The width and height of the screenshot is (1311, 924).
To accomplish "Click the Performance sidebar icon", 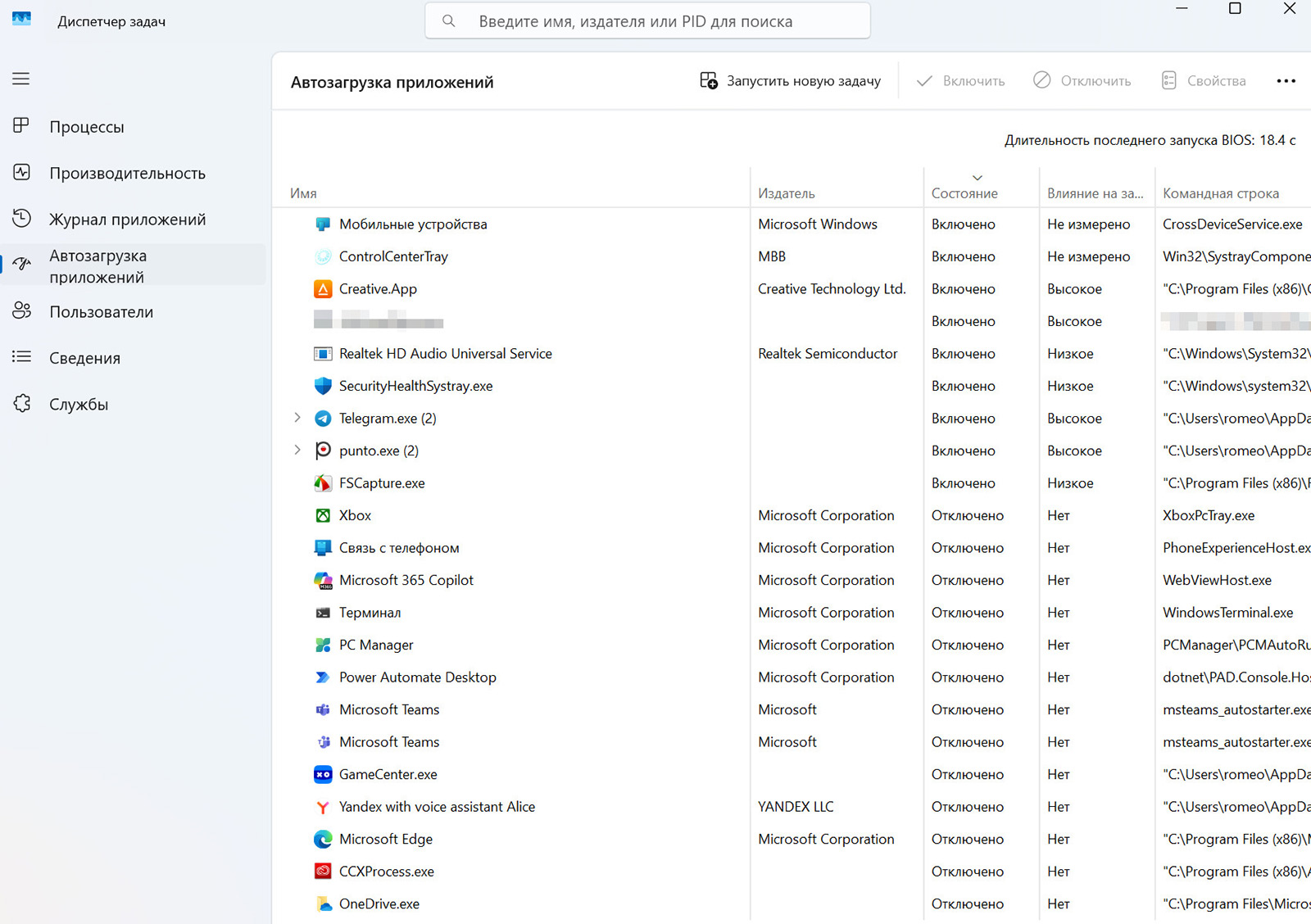I will tap(21, 172).
